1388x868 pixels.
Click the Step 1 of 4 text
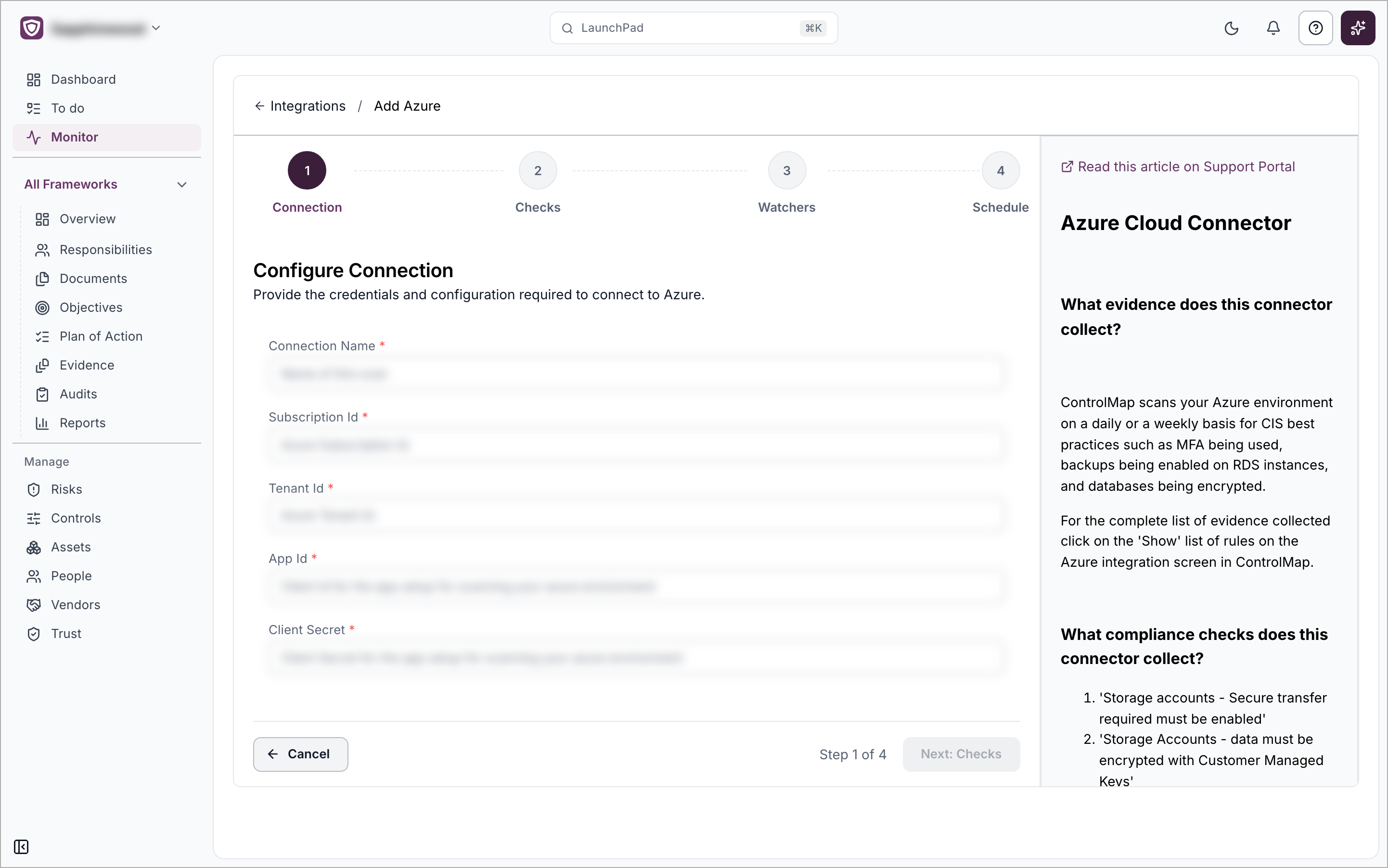point(852,754)
